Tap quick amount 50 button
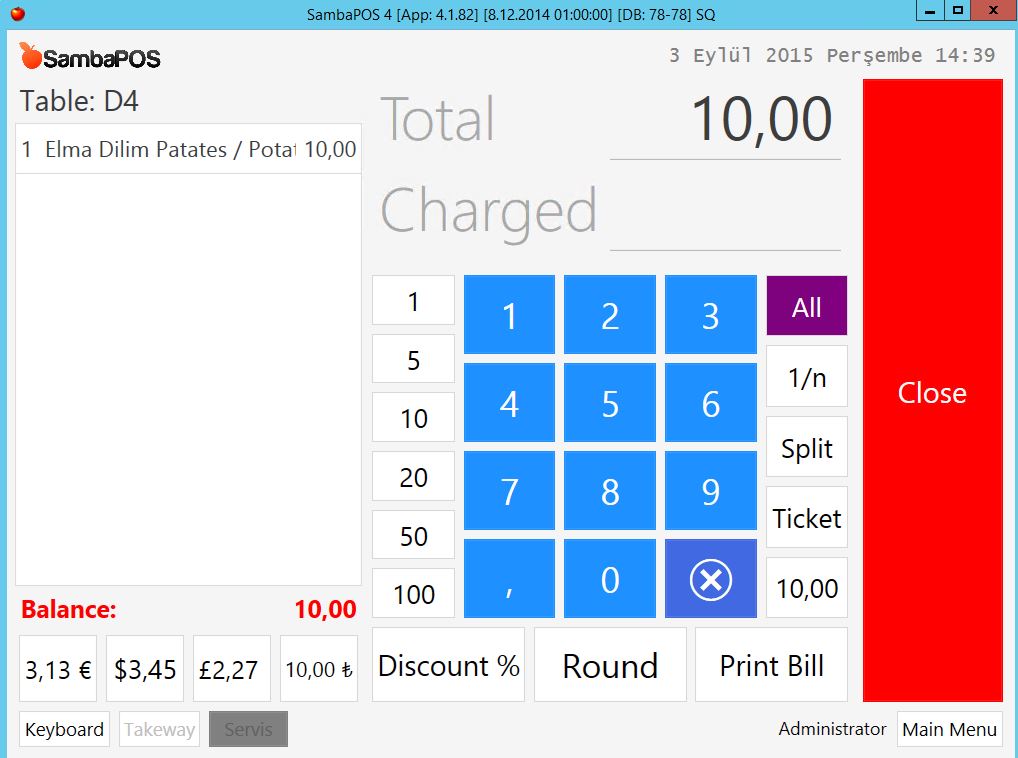Image resolution: width=1018 pixels, height=758 pixels. point(413,536)
